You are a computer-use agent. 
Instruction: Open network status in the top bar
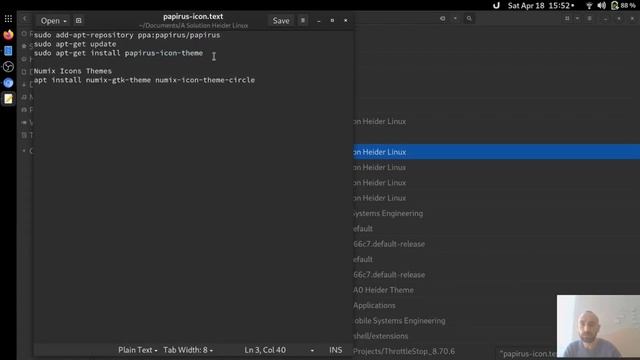[589, 6]
